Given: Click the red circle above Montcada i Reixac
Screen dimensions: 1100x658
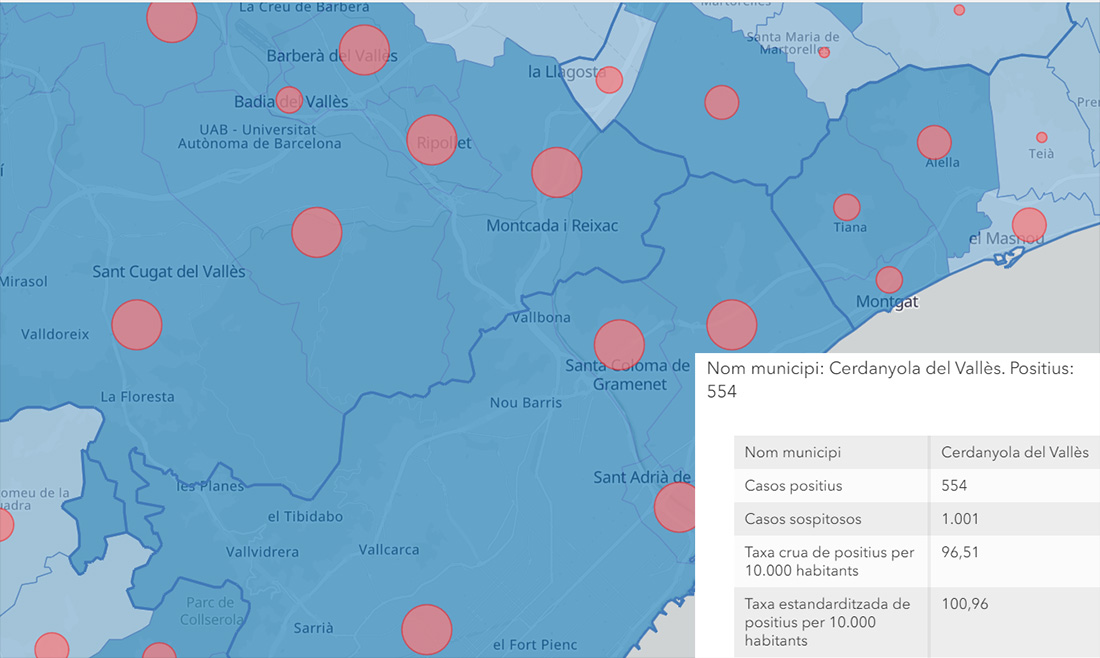Looking at the screenshot, I should pyautogui.click(x=556, y=172).
